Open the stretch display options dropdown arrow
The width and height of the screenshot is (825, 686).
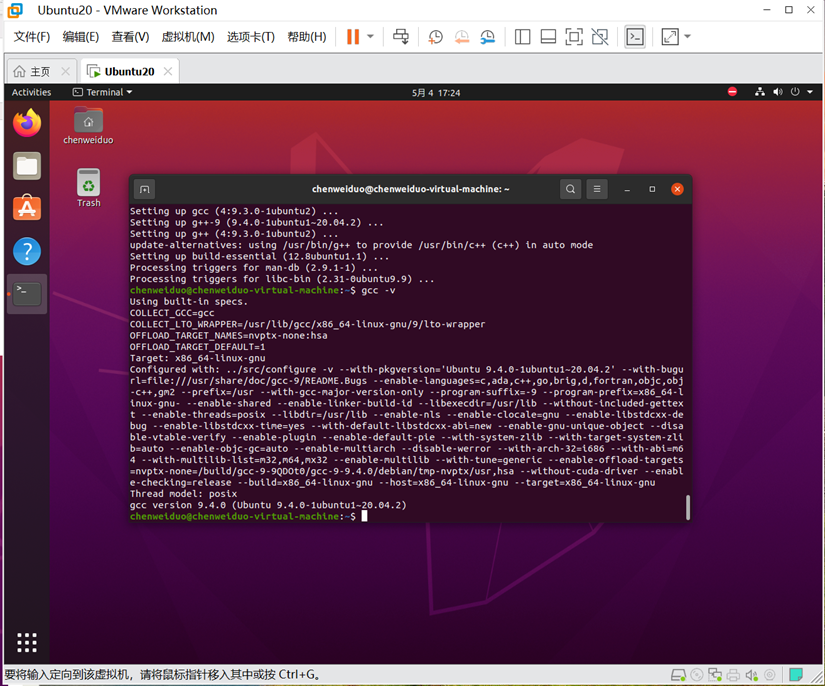coord(687,37)
